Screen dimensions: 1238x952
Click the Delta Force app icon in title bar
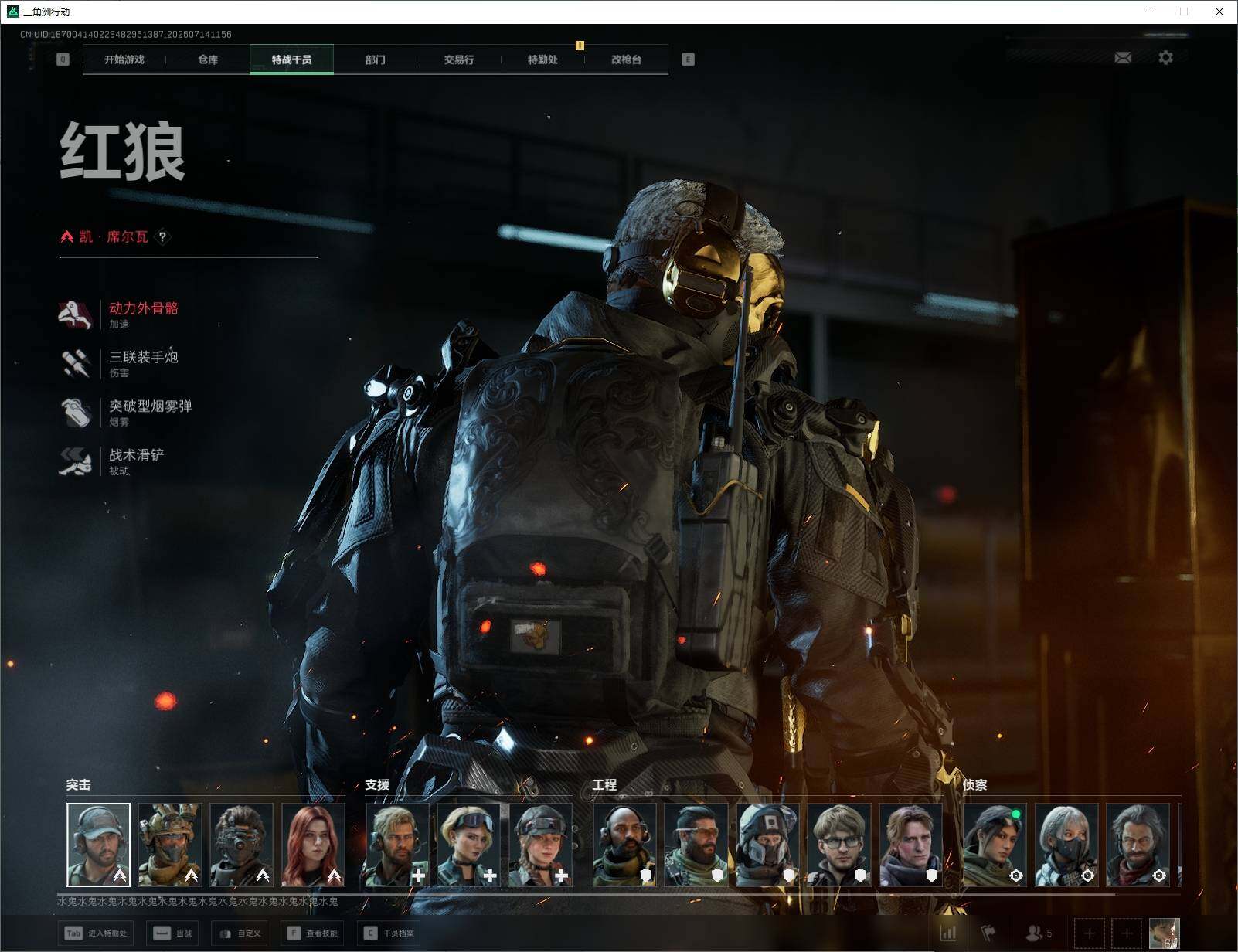pyautogui.click(x=12, y=12)
